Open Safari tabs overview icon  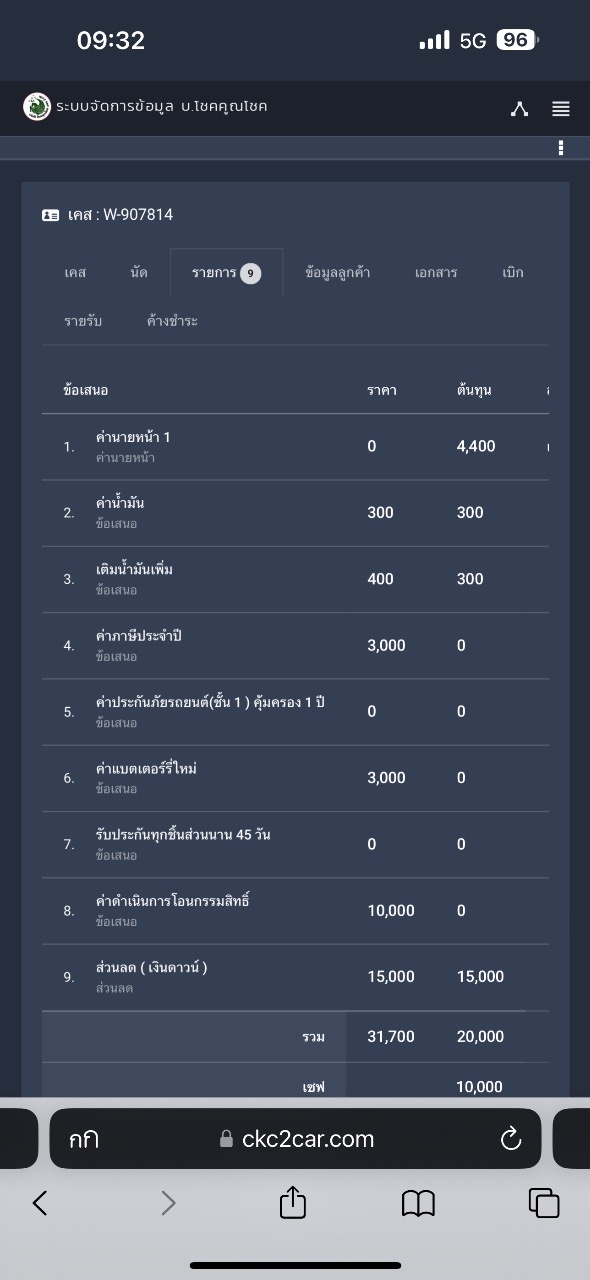pyautogui.click(x=544, y=1203)
